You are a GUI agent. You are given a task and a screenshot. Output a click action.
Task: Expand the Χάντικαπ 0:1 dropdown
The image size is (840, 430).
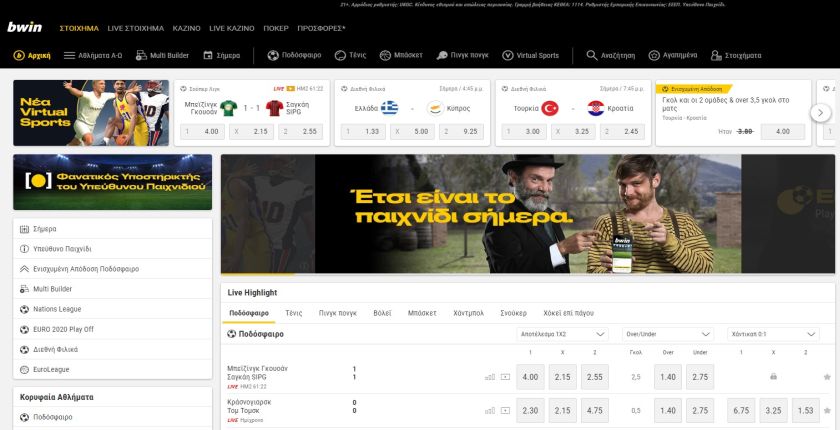click(773, 334)
